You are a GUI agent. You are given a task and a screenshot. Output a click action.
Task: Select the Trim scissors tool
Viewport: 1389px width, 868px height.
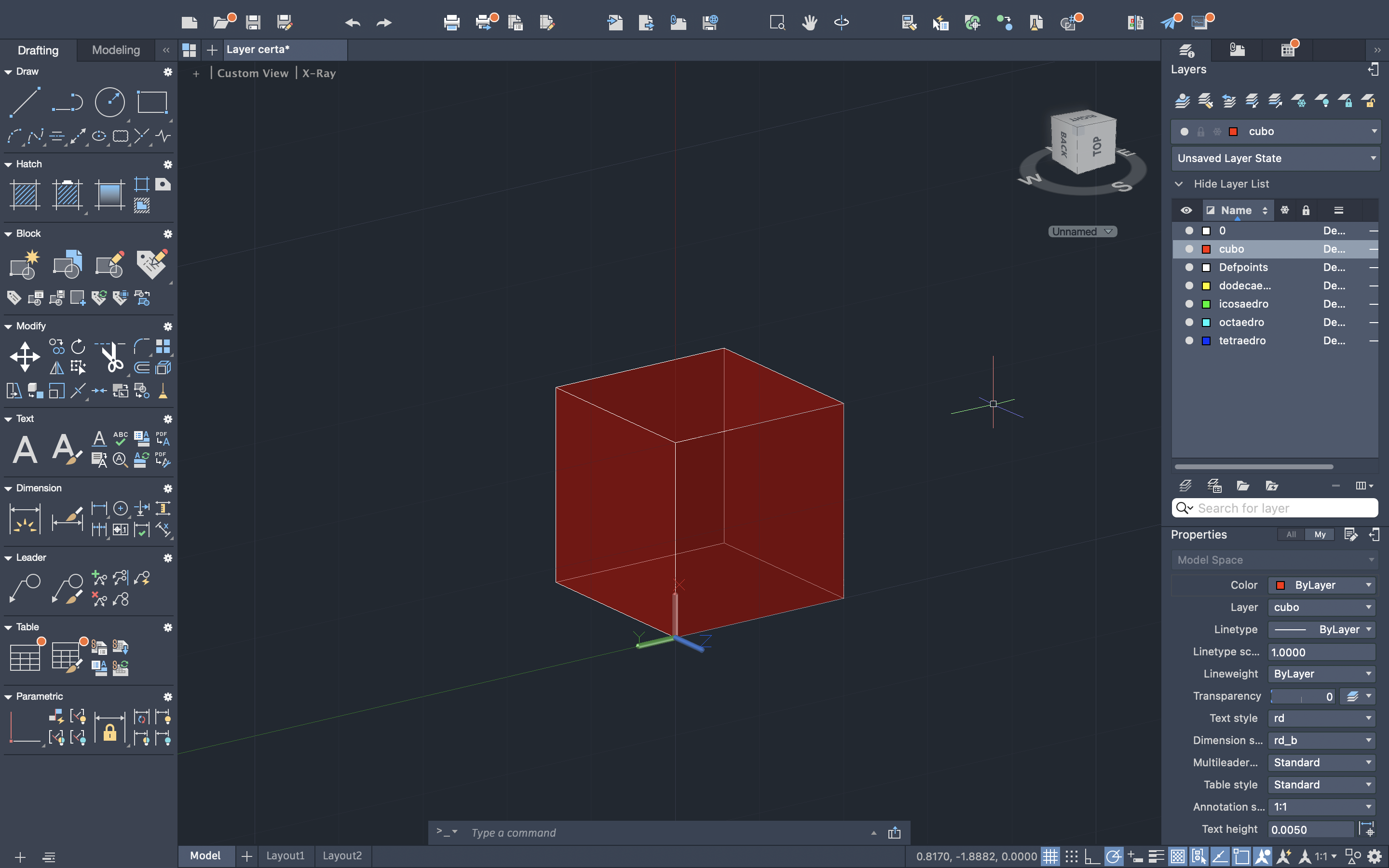click(x=111, y=356)
